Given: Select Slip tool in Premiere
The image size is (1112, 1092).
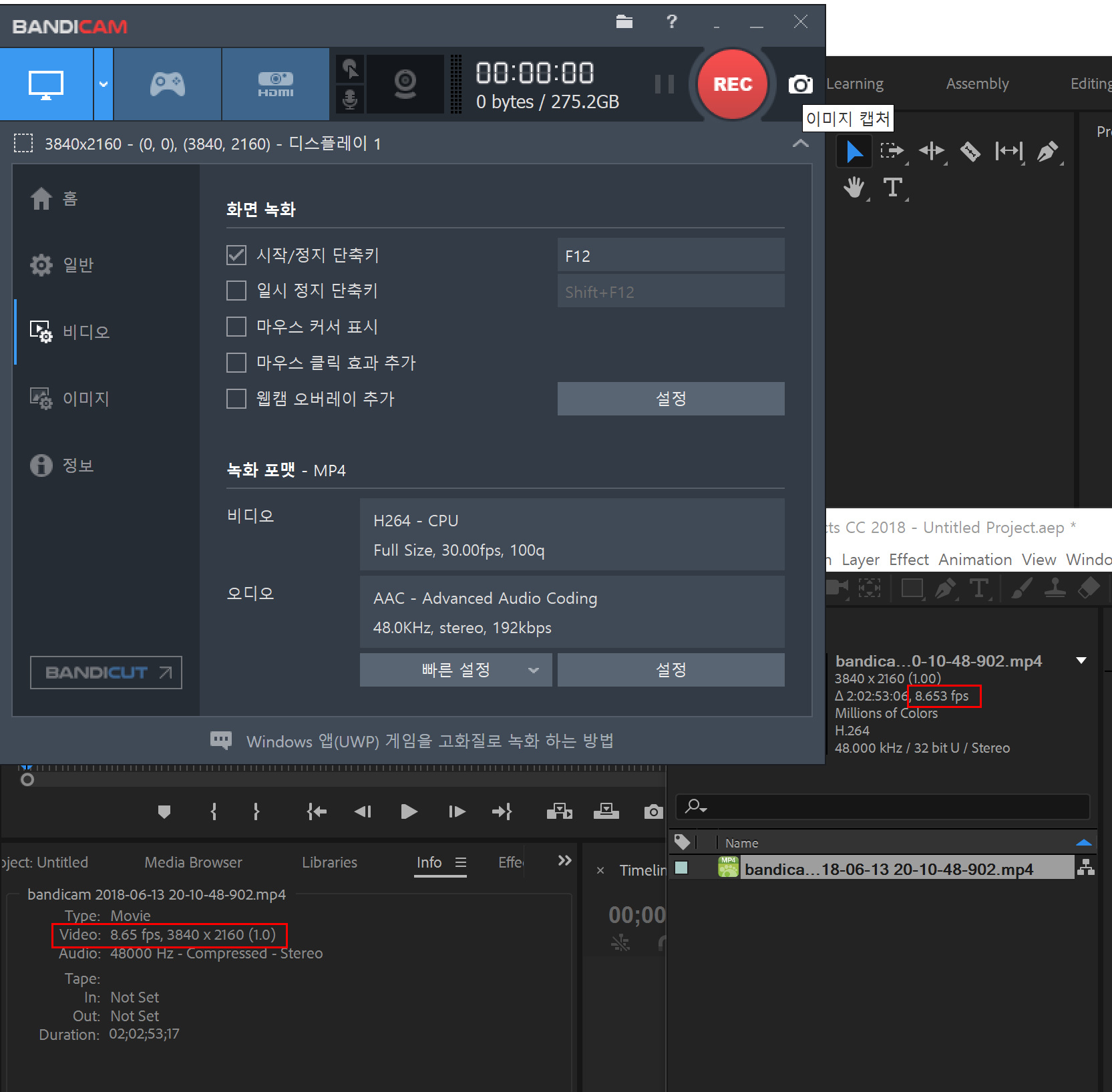Looking at the screenshot, I should tap(1009, 152).
